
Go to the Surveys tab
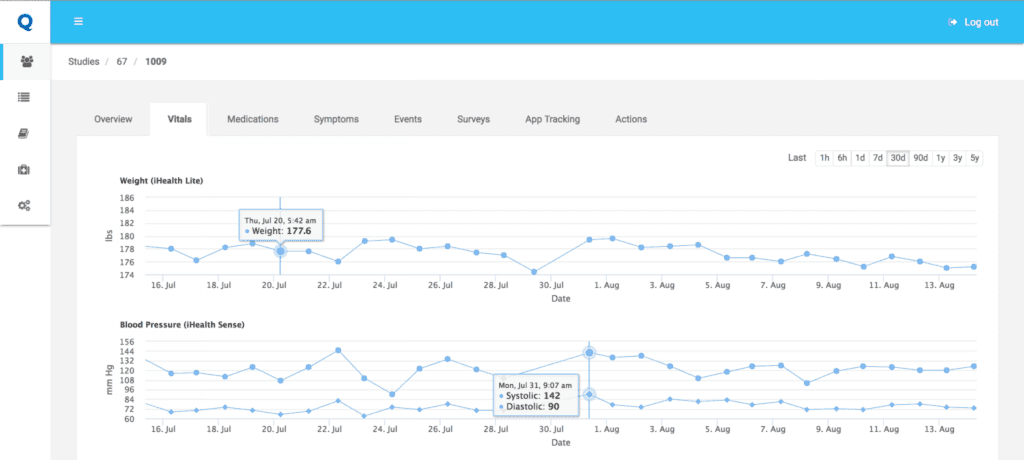[473, 120]
